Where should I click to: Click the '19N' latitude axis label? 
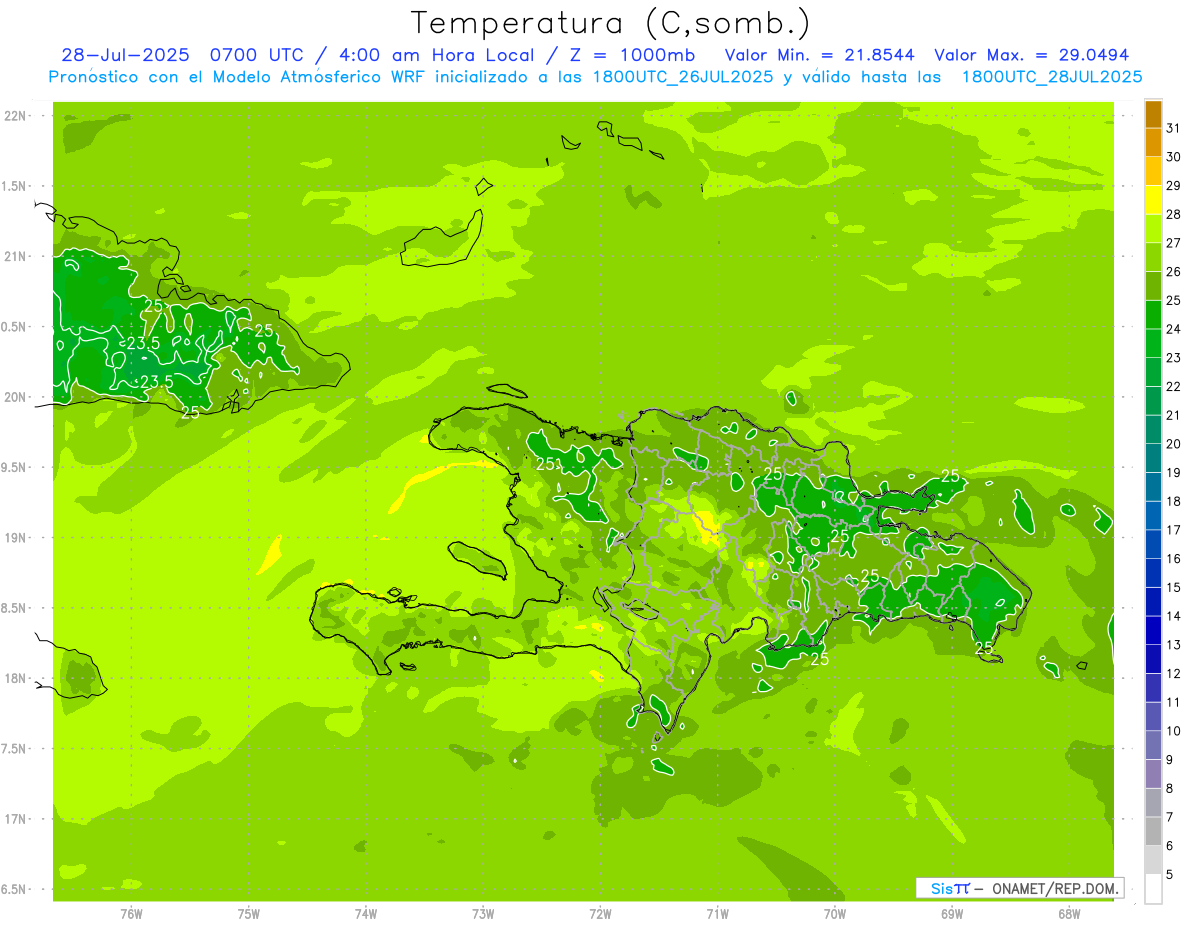[15, 538]
